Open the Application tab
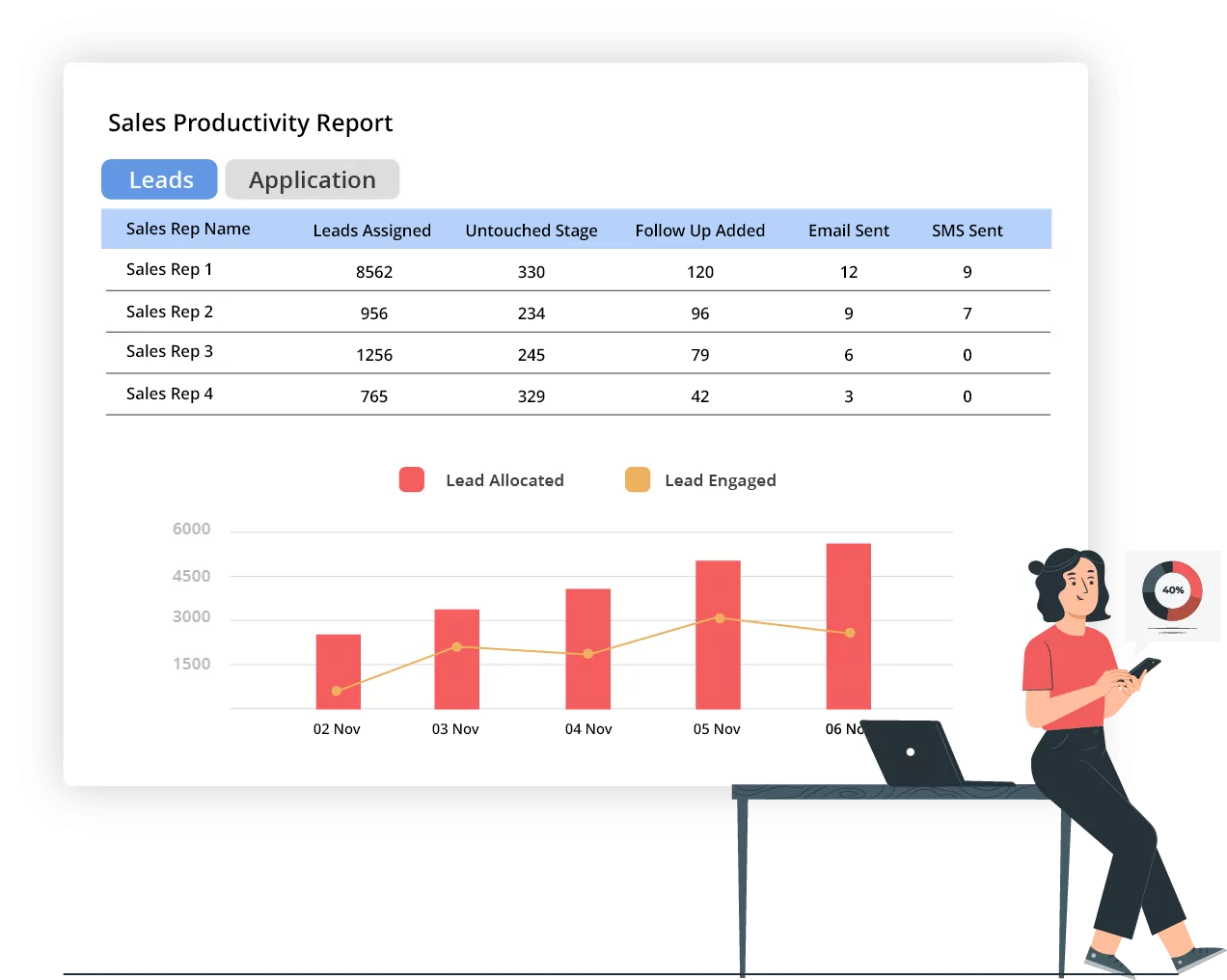The image size is (1227, 980). pos(312,179)
